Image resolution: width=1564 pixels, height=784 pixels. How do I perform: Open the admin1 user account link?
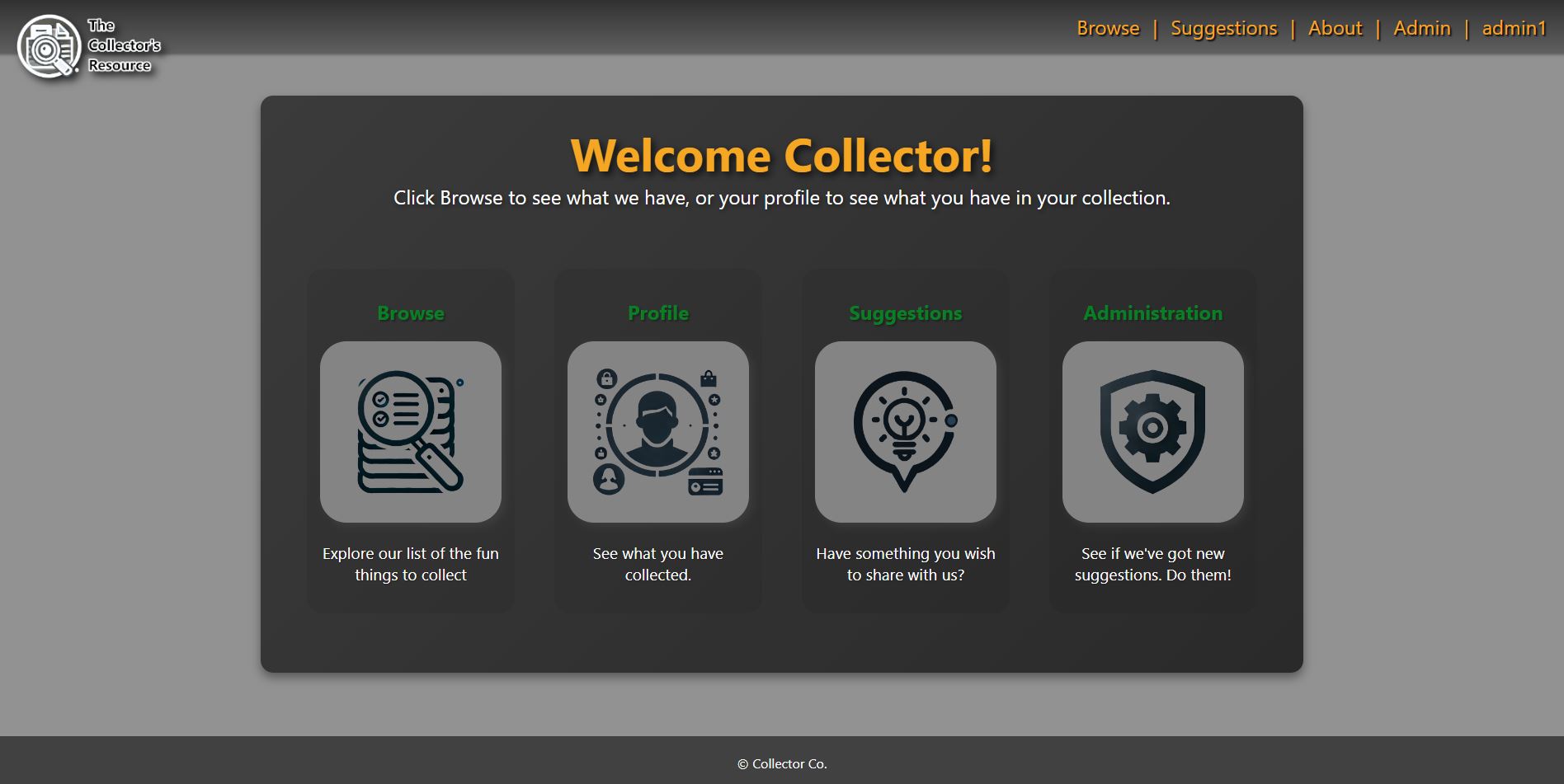(1514, 28)
